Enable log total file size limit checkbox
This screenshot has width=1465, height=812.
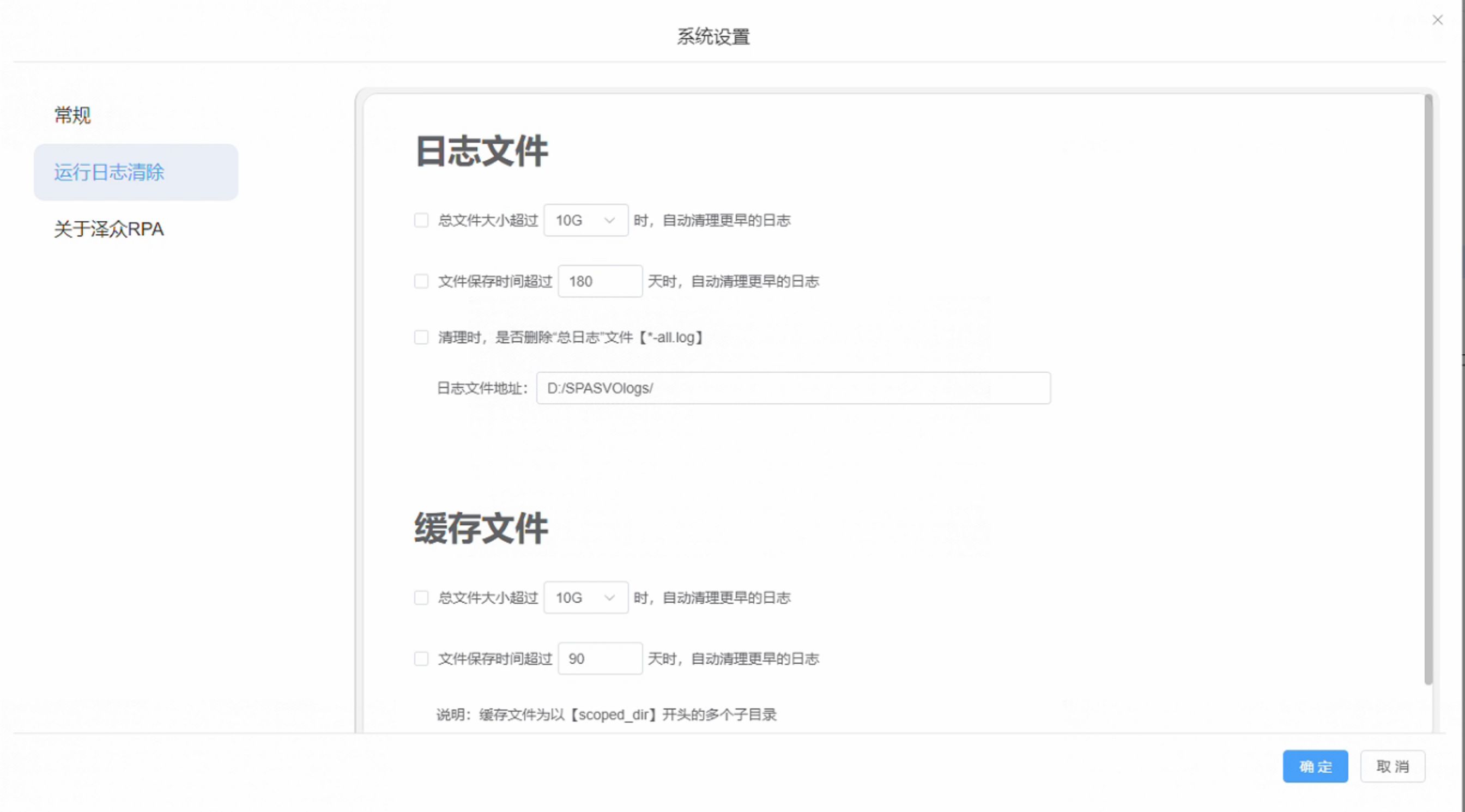pyautogui.click(x=421, y=221)
